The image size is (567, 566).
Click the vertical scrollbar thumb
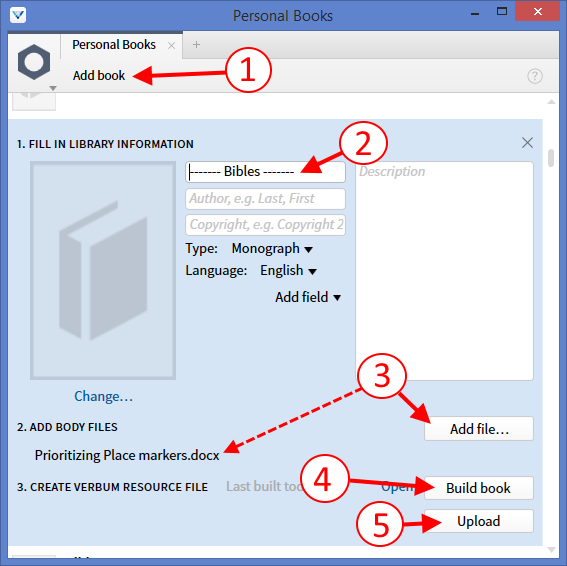(551, 158)
